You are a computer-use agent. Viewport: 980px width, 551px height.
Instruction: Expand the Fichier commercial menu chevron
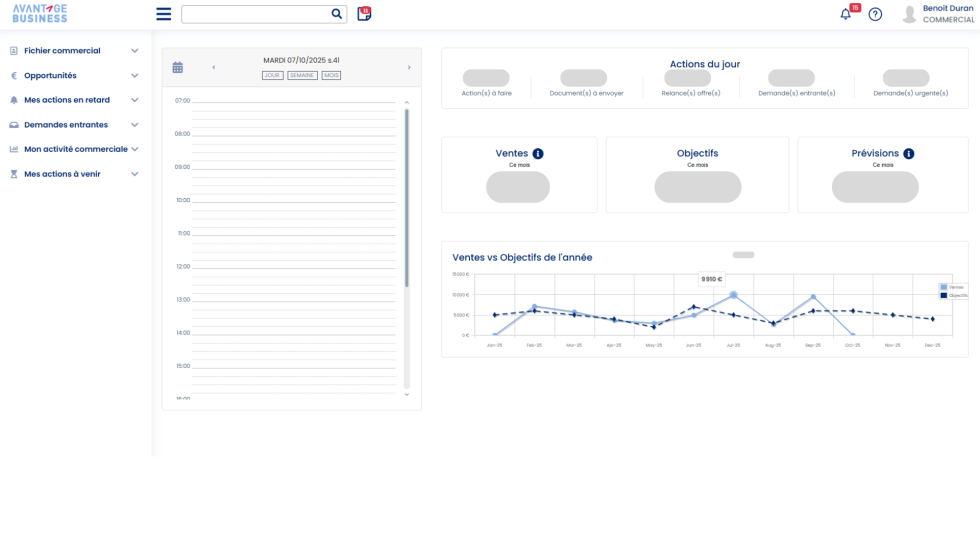pos(135,51)
